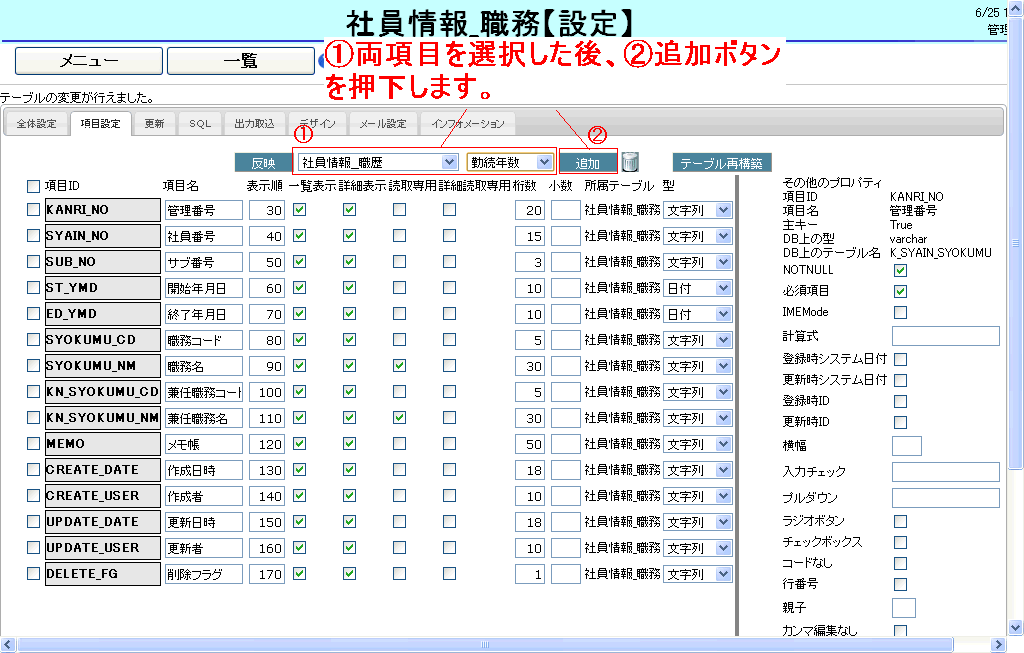Screen dimensions: 1024x653
Task: Check the KANRI_NO row selection checkbox
Action: click(33, 210)
